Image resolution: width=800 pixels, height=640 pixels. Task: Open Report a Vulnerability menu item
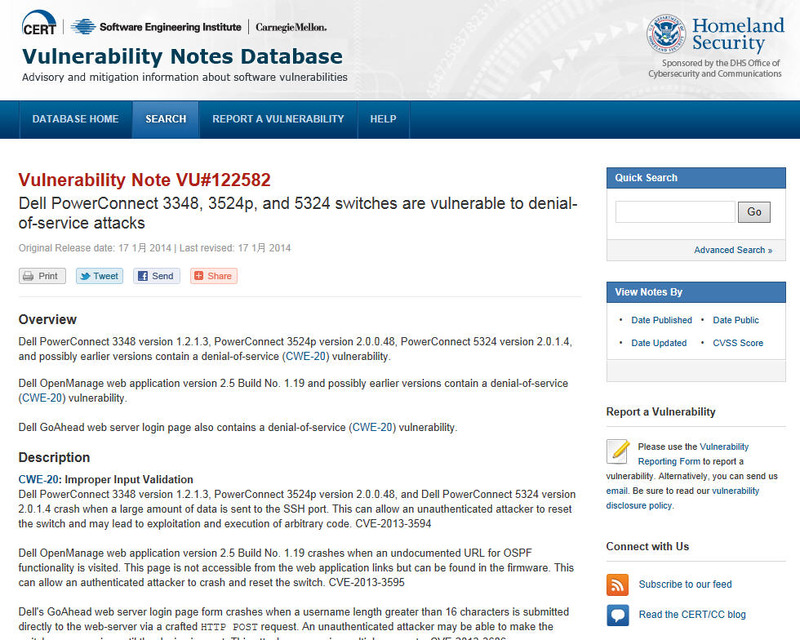pyautogui.click(x=278, y=119)
